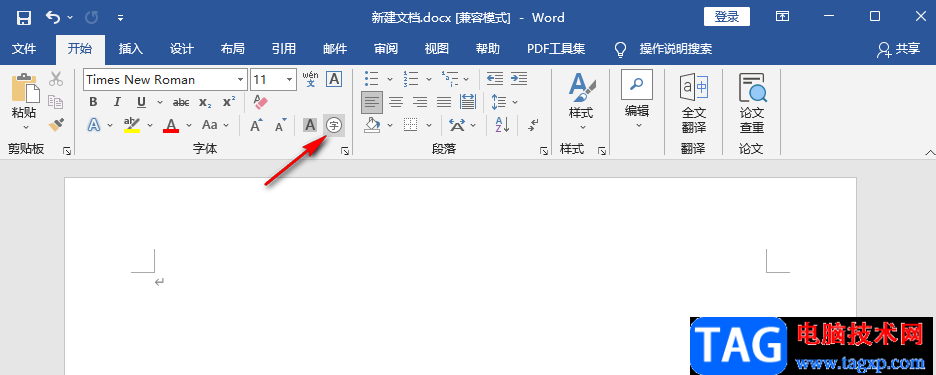Viewport: 936px width, 375px height.
Task: Click the 登录 sign-in button
Action: pyautogui.click(x=727, y=17)
